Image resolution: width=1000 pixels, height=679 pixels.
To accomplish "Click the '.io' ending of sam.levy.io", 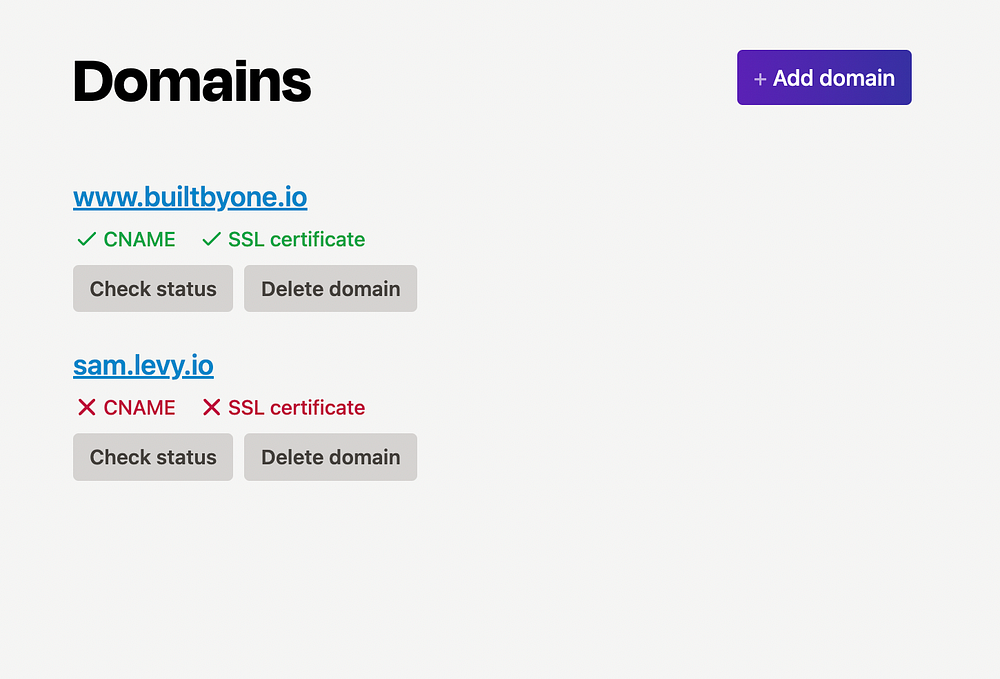I will (199, 365).
